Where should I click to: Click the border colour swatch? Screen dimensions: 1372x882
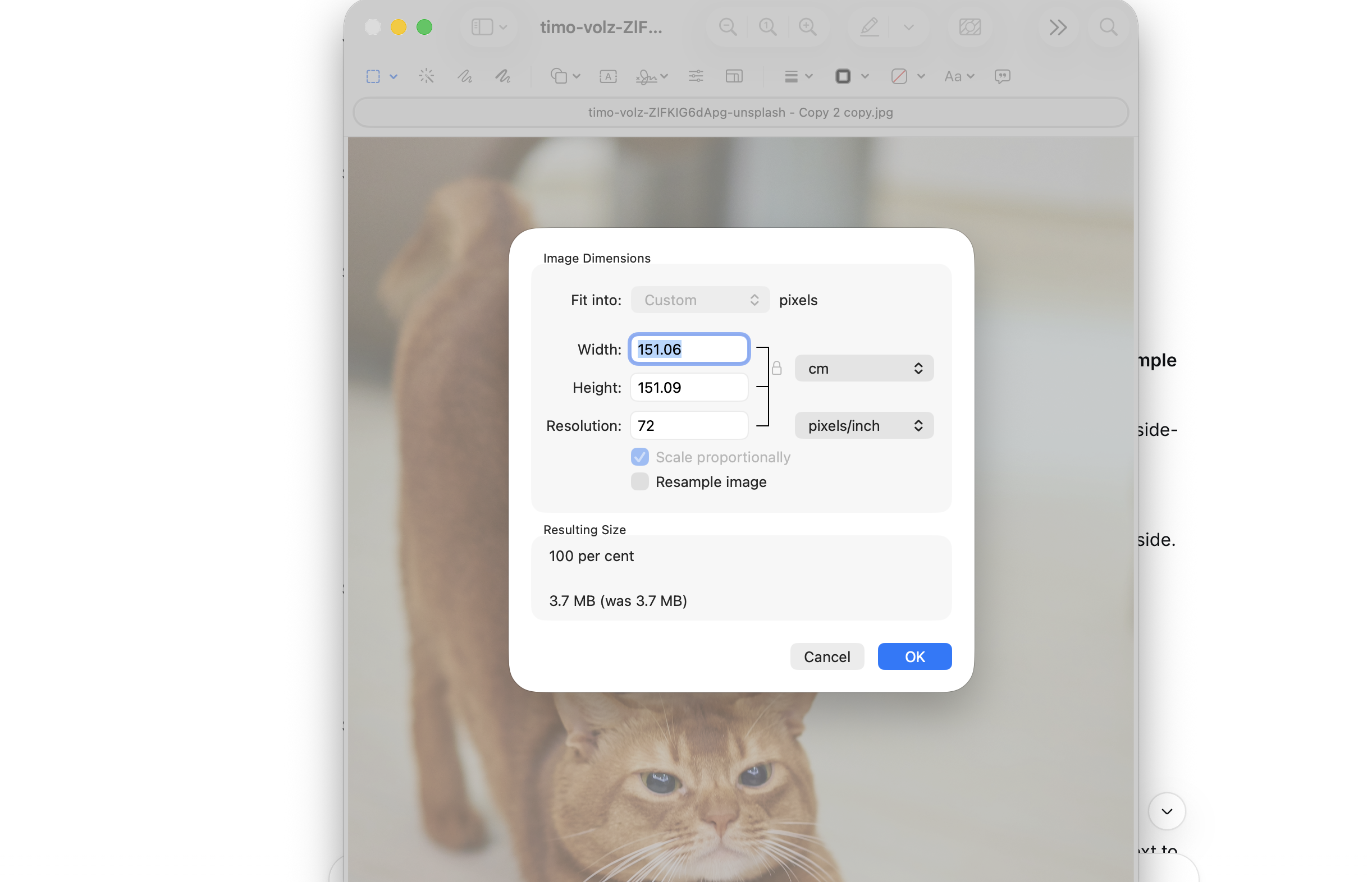click(843, 76)
